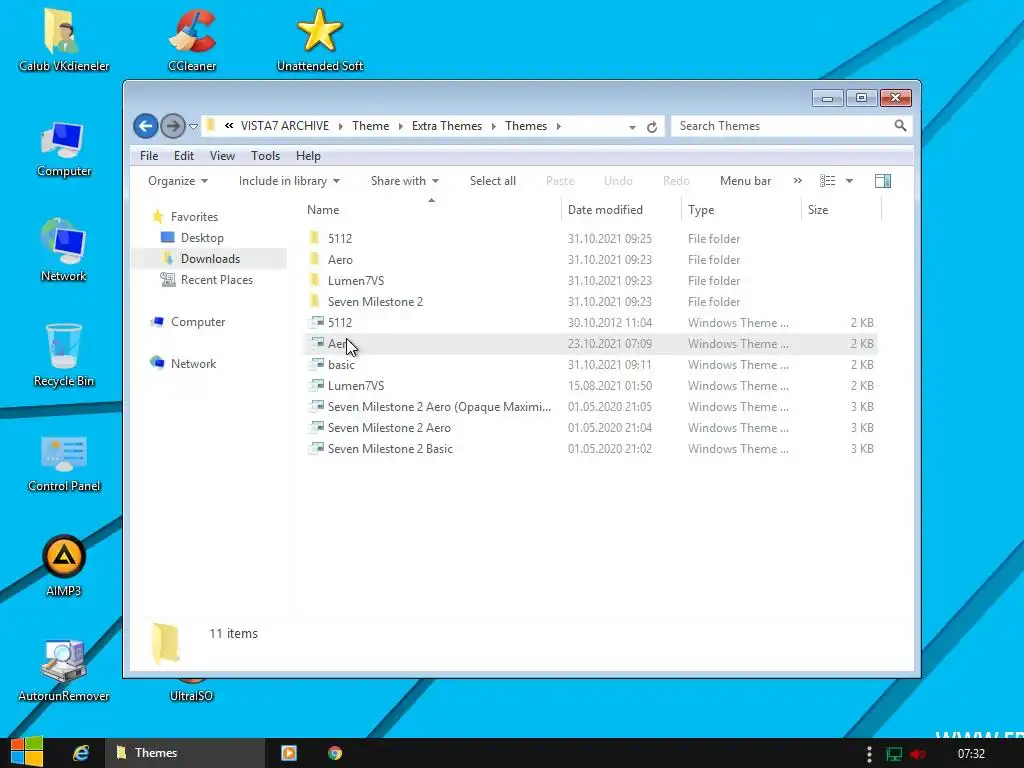
Task: Select Desktop under Favorites
Action: [202, 238]
